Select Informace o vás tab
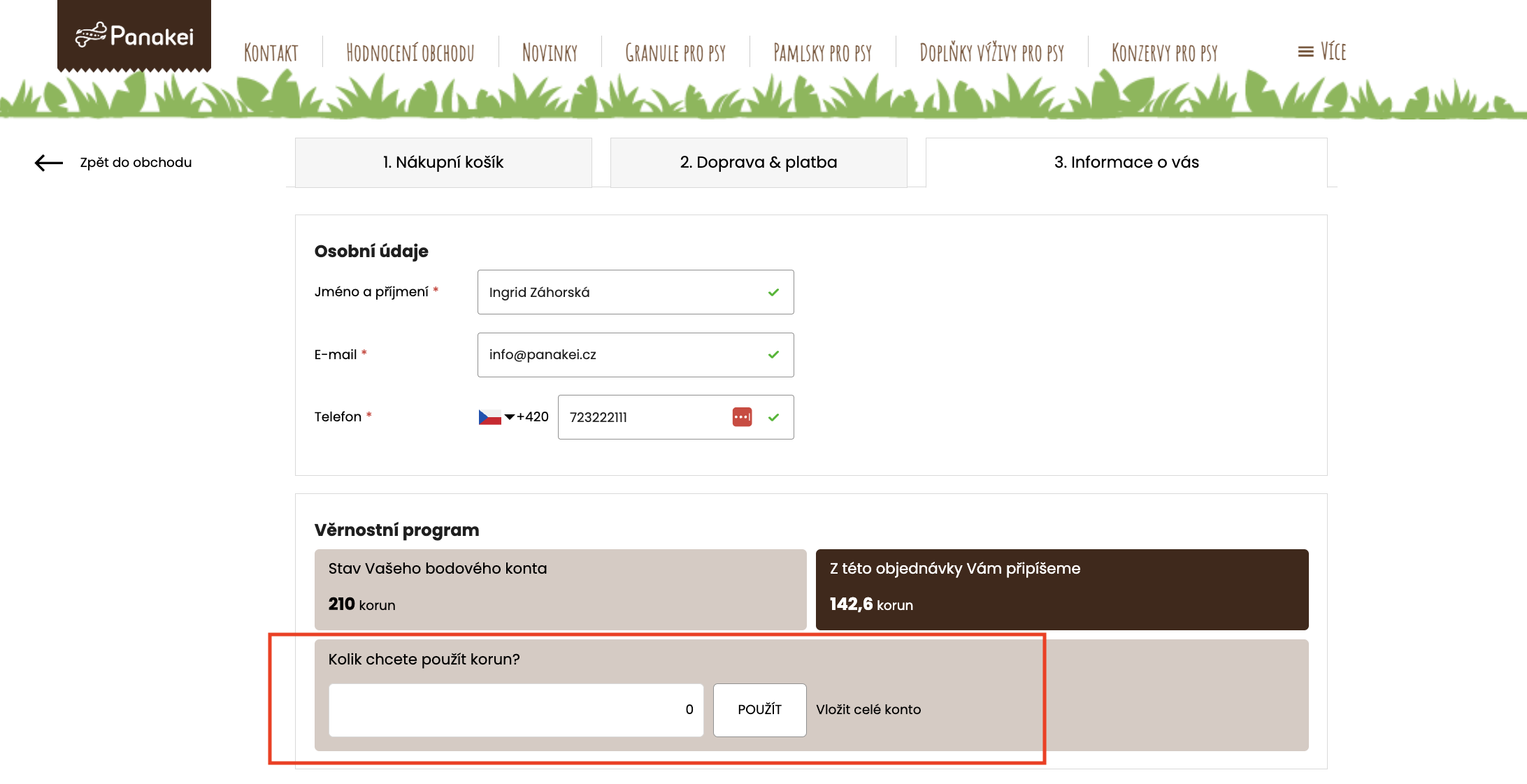The height and width of the screenshot is (784, 1527). (x=1126, y=163)
